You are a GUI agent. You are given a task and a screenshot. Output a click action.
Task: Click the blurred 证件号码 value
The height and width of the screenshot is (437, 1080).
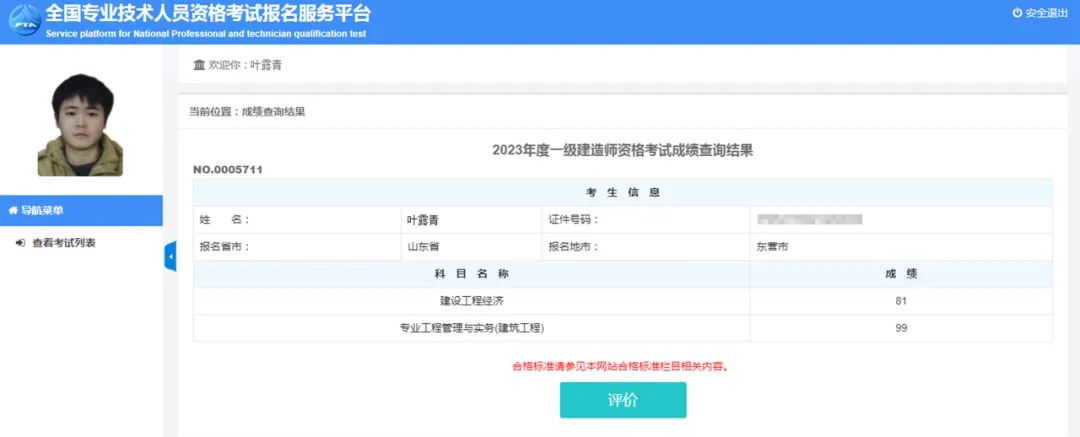tap(809, 219)
